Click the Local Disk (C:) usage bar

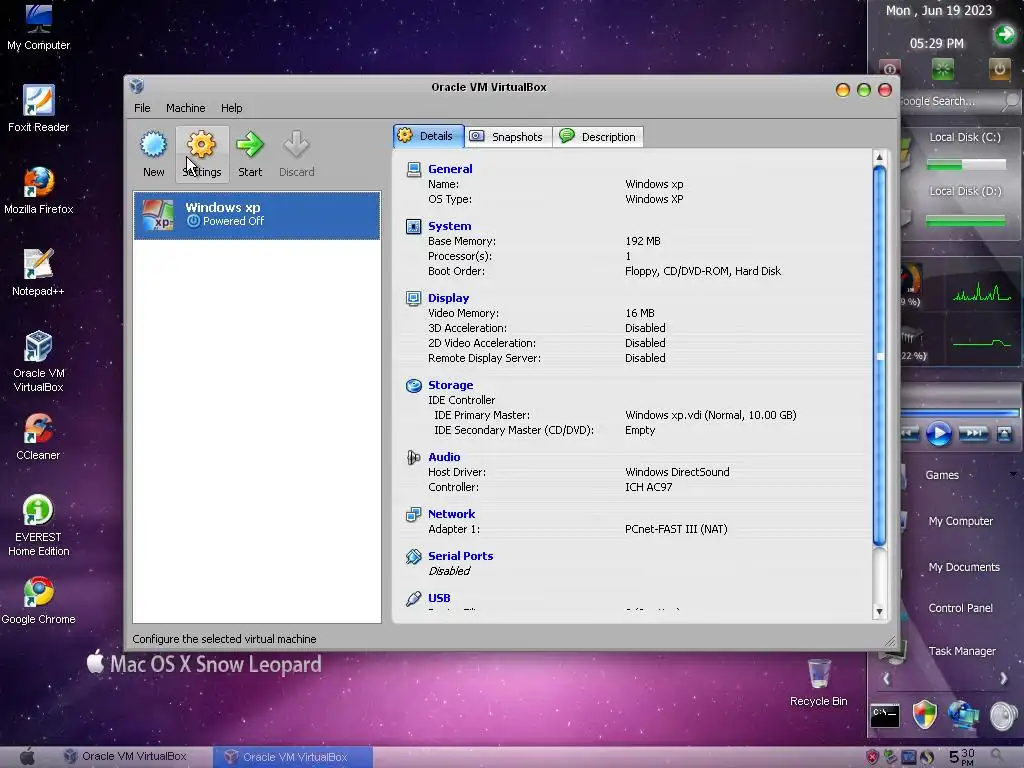[966, 165]
